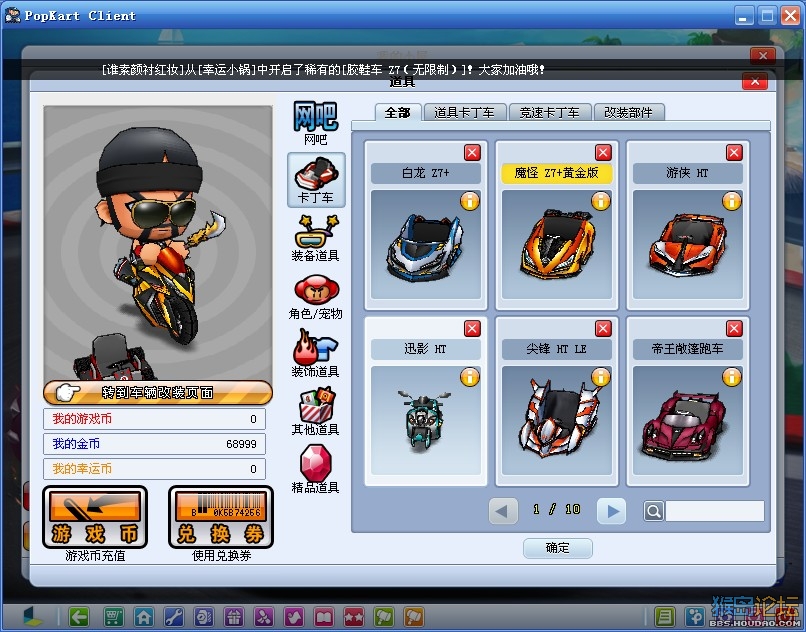The image size is (806, 632).
Task: Open 使用兑换券 redeem voucher button
Action: (221, 517)
